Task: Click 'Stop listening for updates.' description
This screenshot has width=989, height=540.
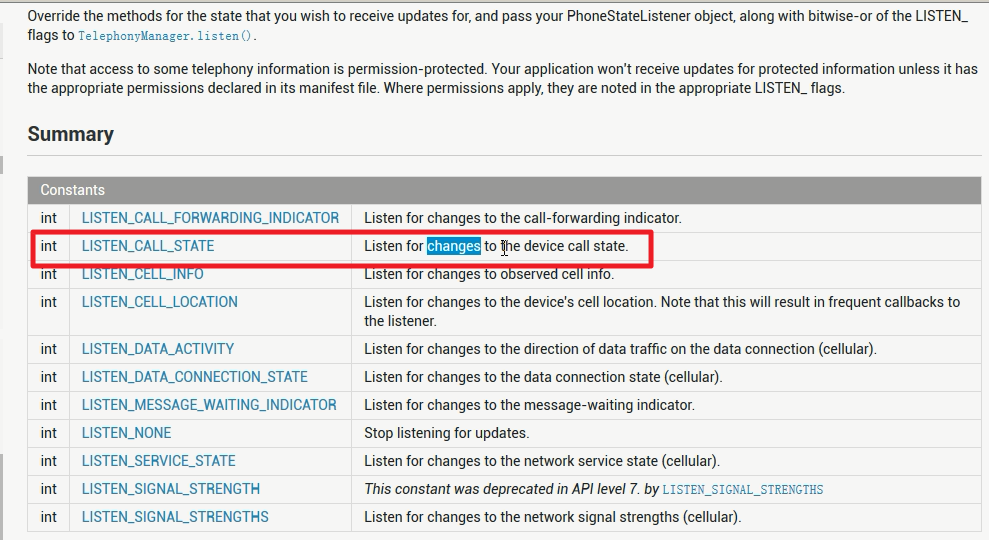Action: click(447, 433)
